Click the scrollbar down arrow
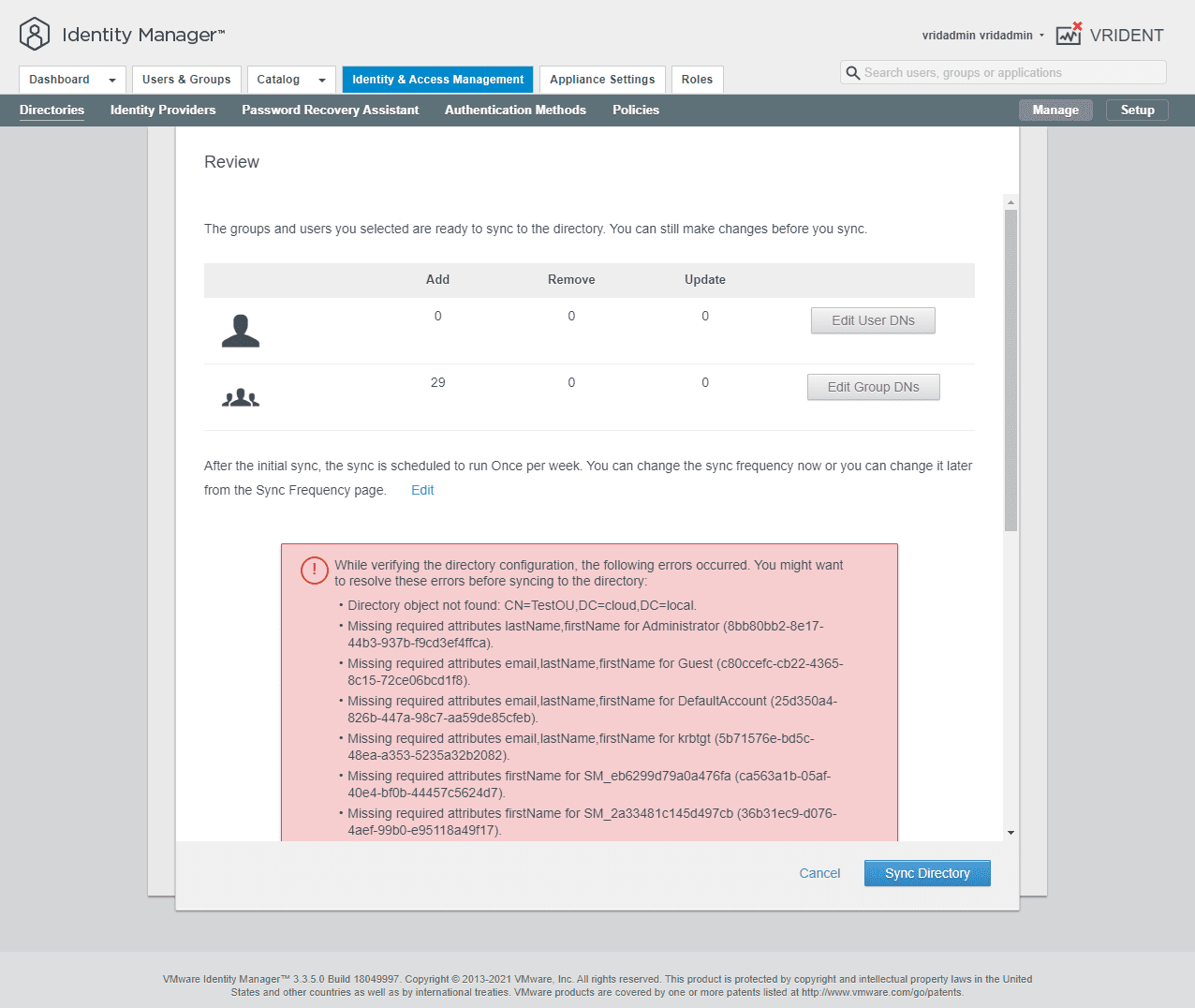Viewport: 1195px width, 1008px height. 1011,832
